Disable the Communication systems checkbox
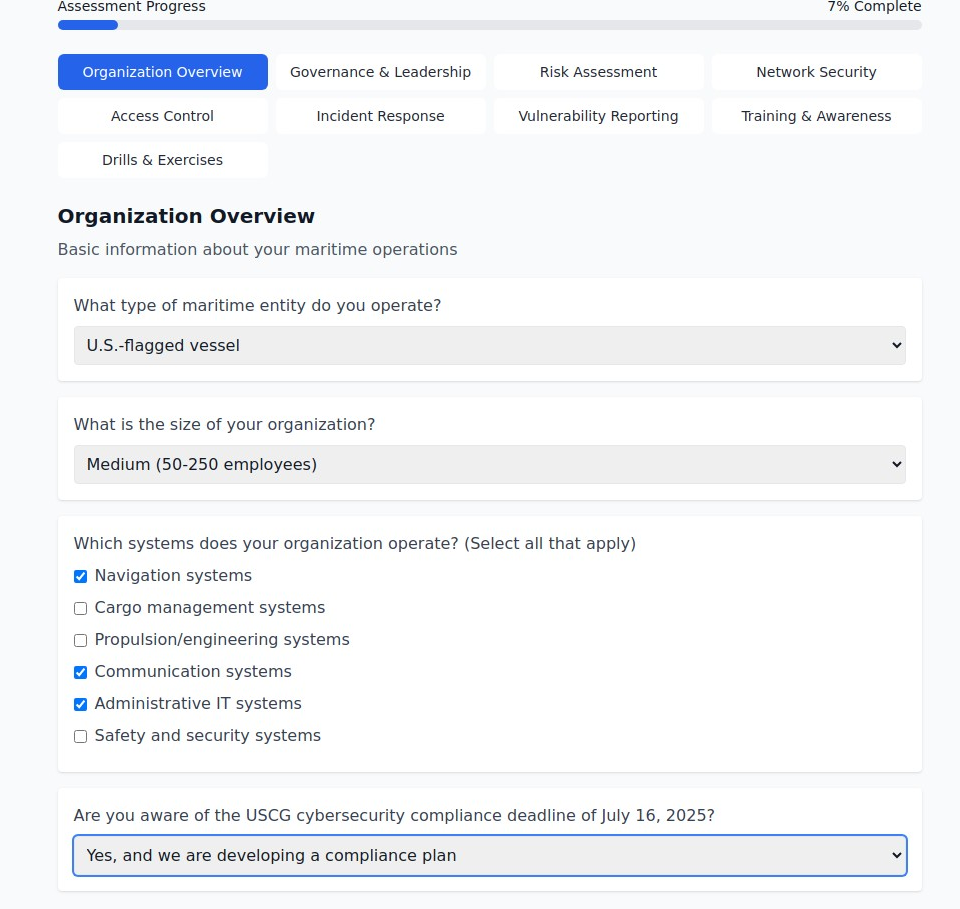 point(81,672)
